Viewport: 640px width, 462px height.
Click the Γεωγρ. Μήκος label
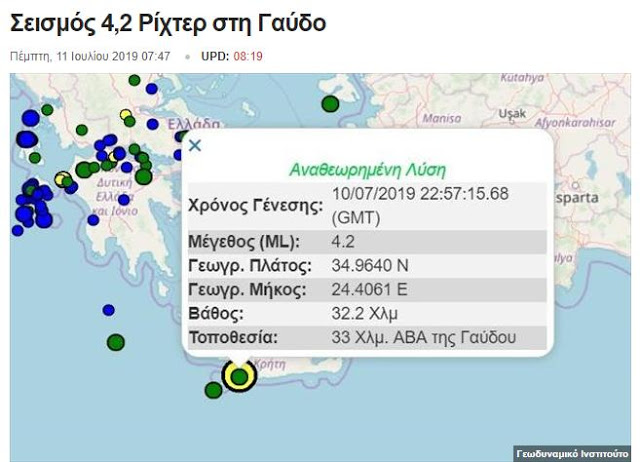247,290
